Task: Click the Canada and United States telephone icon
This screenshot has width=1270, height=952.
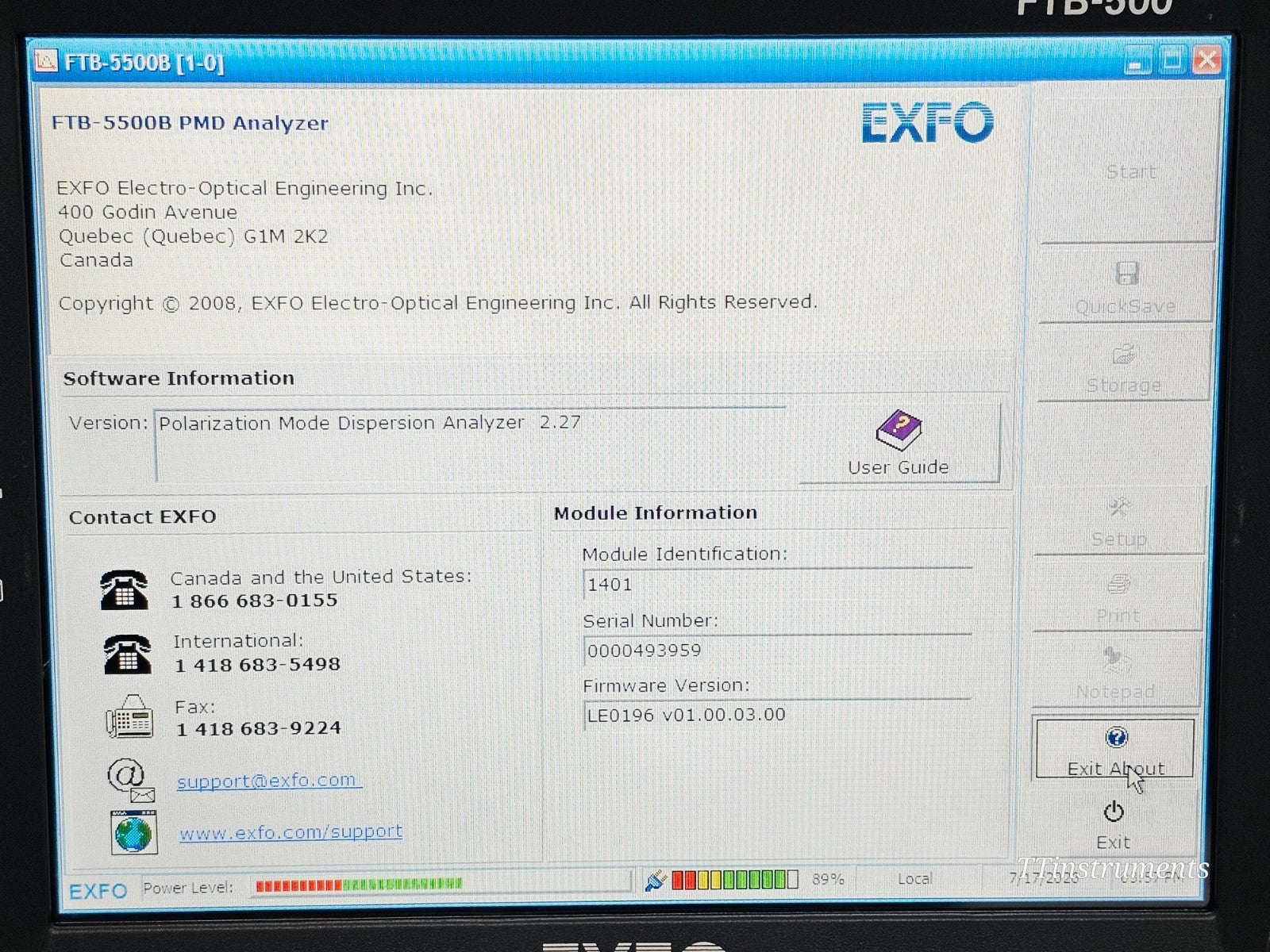Action: click(x=124, y=589)
